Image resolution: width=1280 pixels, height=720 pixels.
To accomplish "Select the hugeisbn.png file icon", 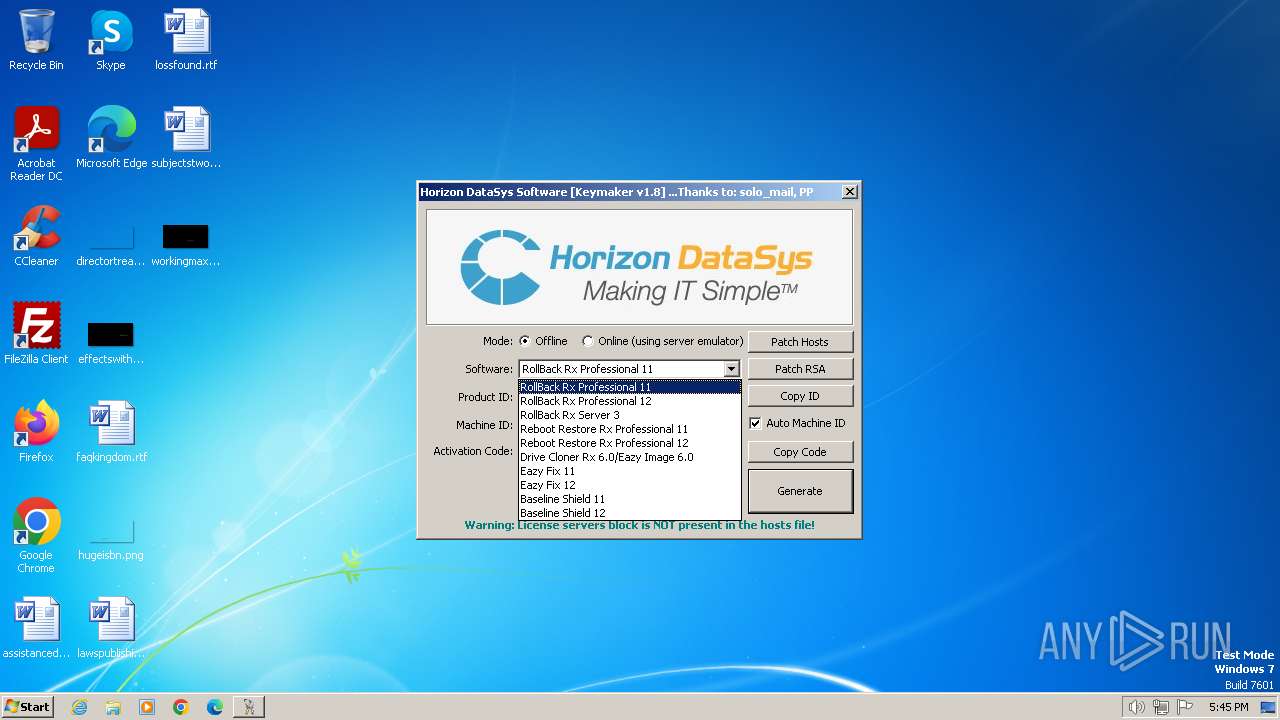I will [x=111, y=539].
